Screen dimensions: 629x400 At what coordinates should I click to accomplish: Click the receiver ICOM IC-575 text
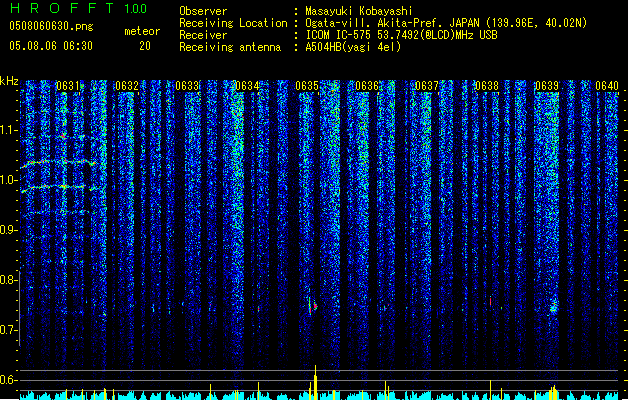pos(402,35)
